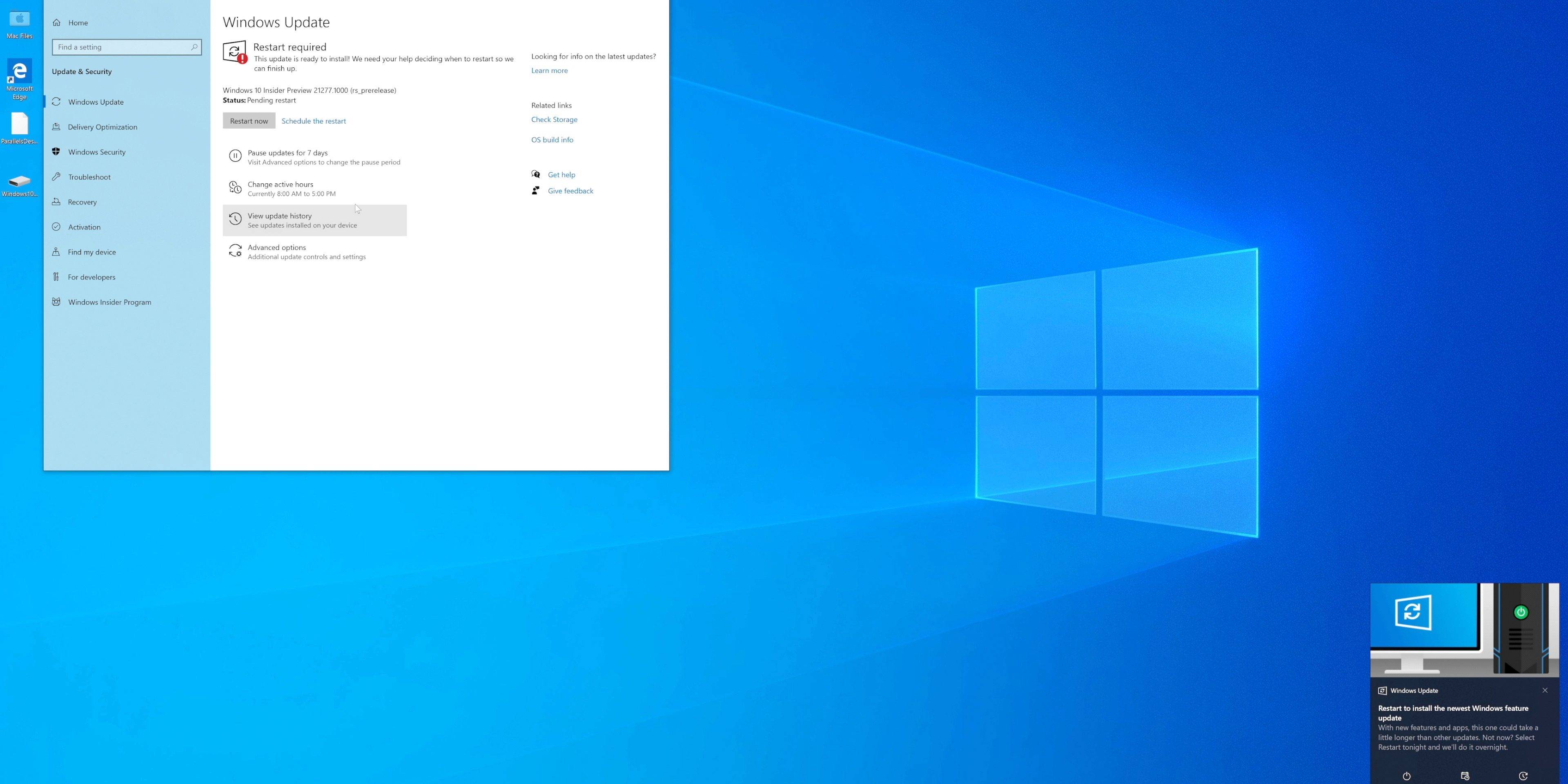The height and width of the screenshot is (784, 1568).
Task: Click the Delivery Optimization icon
Action: pos(57,127)
